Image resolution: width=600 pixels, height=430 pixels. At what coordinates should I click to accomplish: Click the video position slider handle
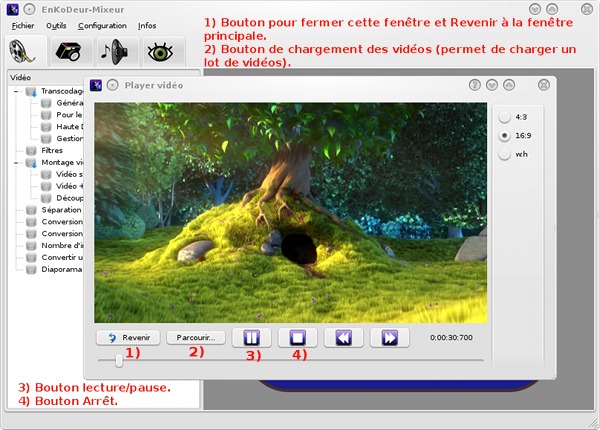(x=119, y=360)
